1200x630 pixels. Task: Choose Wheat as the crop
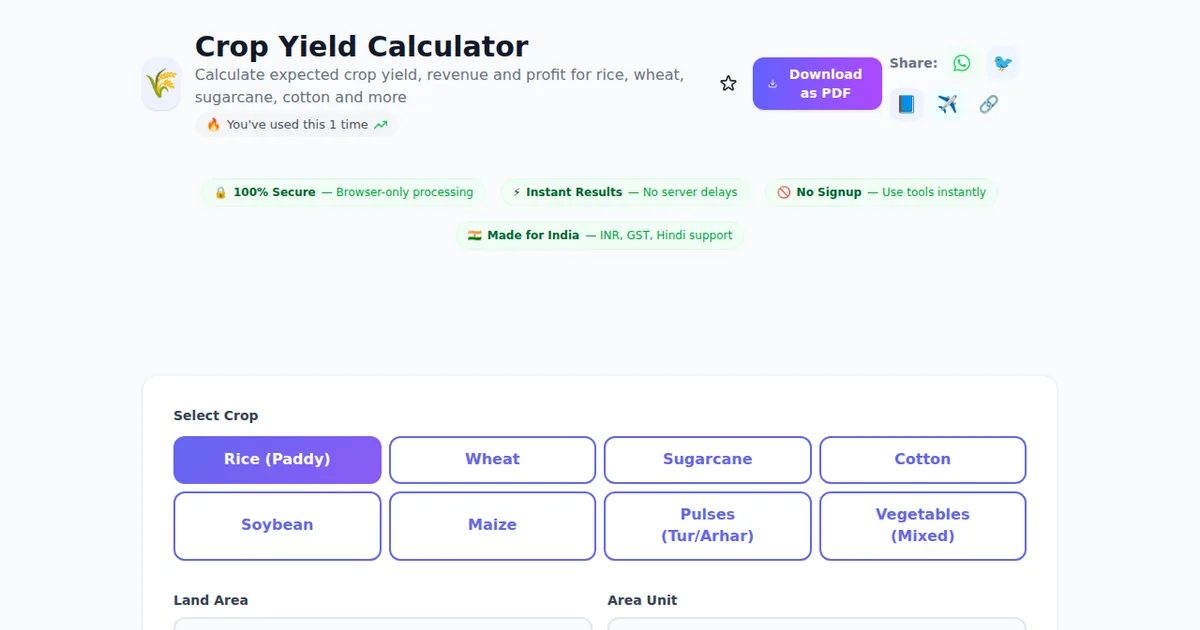(x=492, y=460)
